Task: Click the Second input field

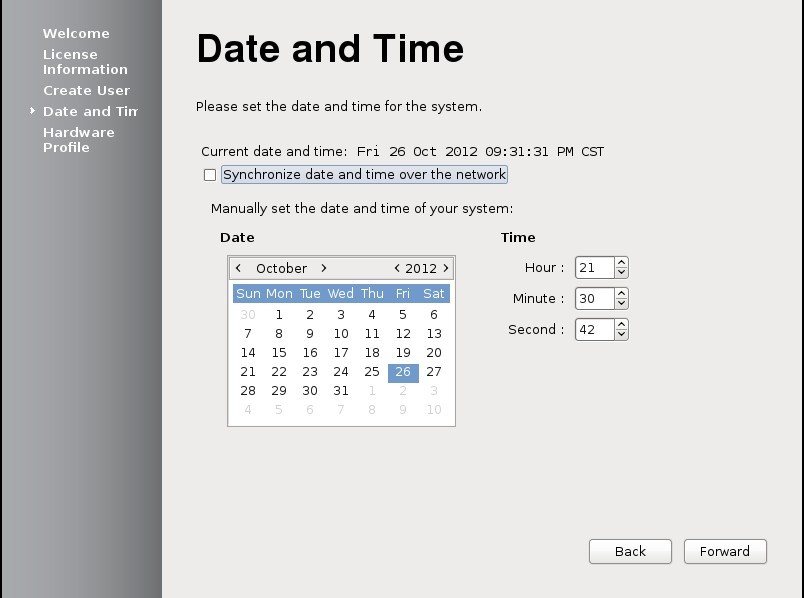Action: click(x=595, y=329)
